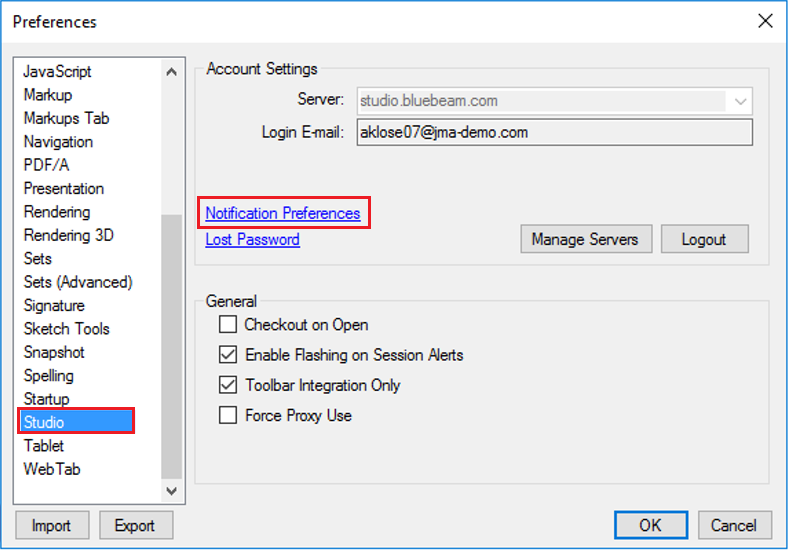Expand the Server dropdown arrow
Viewport: 788px width, 550px height.
pyautogui.click(x=740, y=101)
